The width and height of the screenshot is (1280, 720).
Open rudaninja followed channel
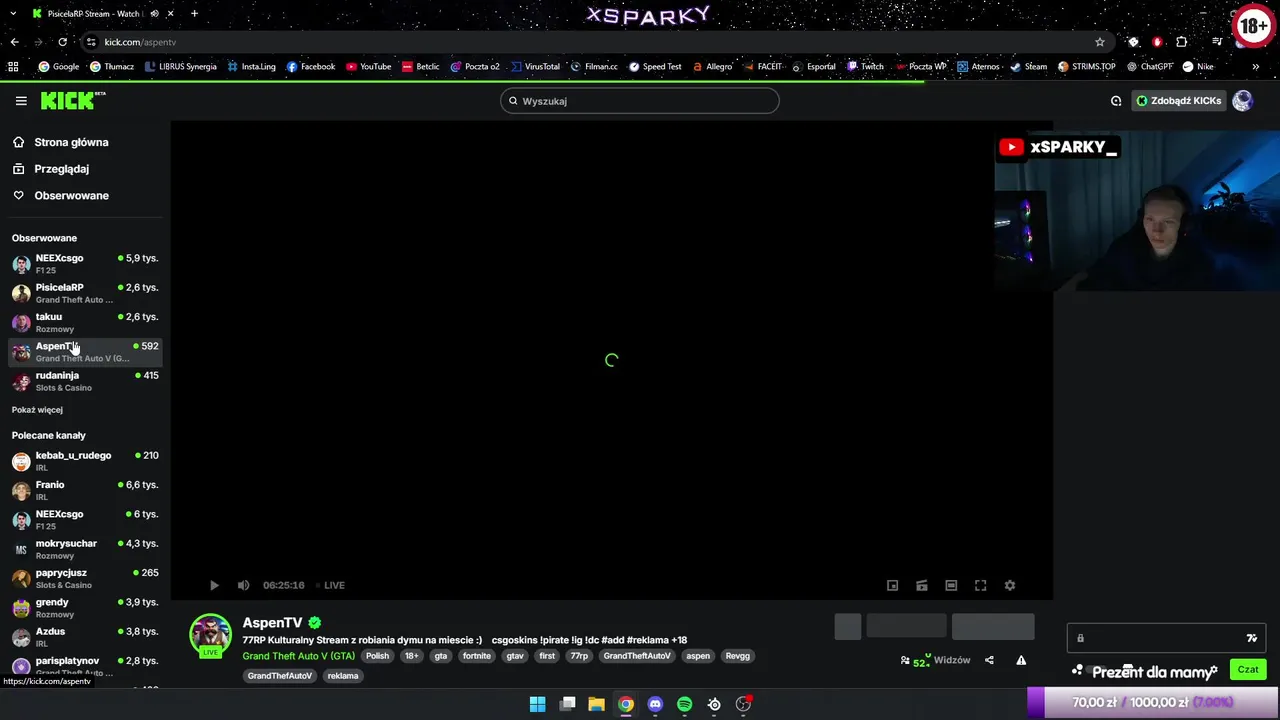[85, 381]
